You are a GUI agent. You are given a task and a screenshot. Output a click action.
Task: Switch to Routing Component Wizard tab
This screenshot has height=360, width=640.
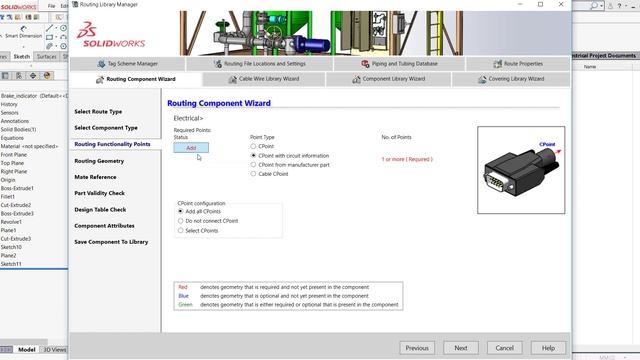136,79
